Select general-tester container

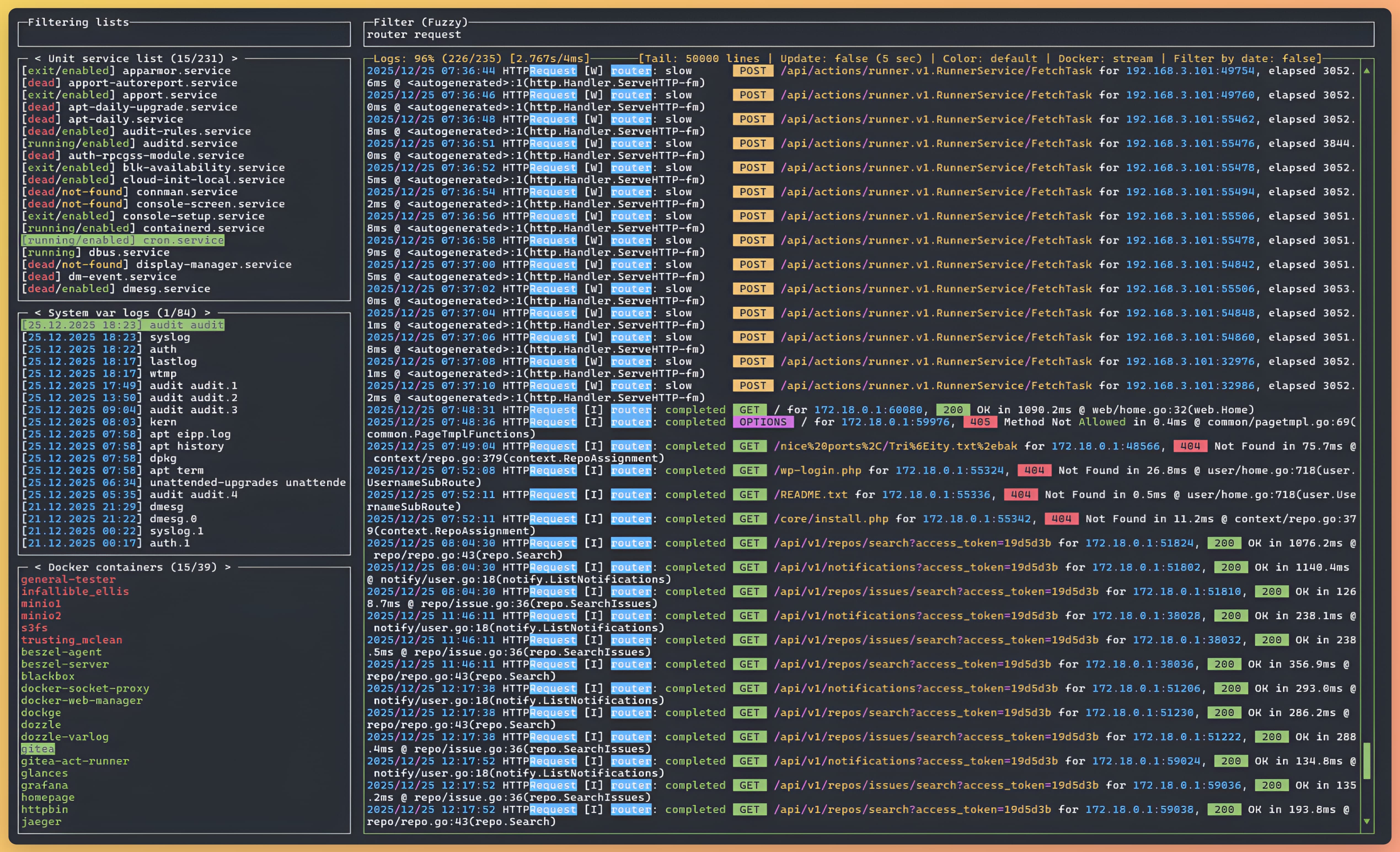point(68,580)
